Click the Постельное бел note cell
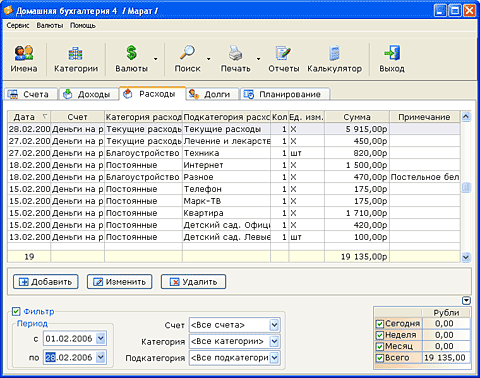480x378 pixels. pyautogui.click(x=425, y=177)
